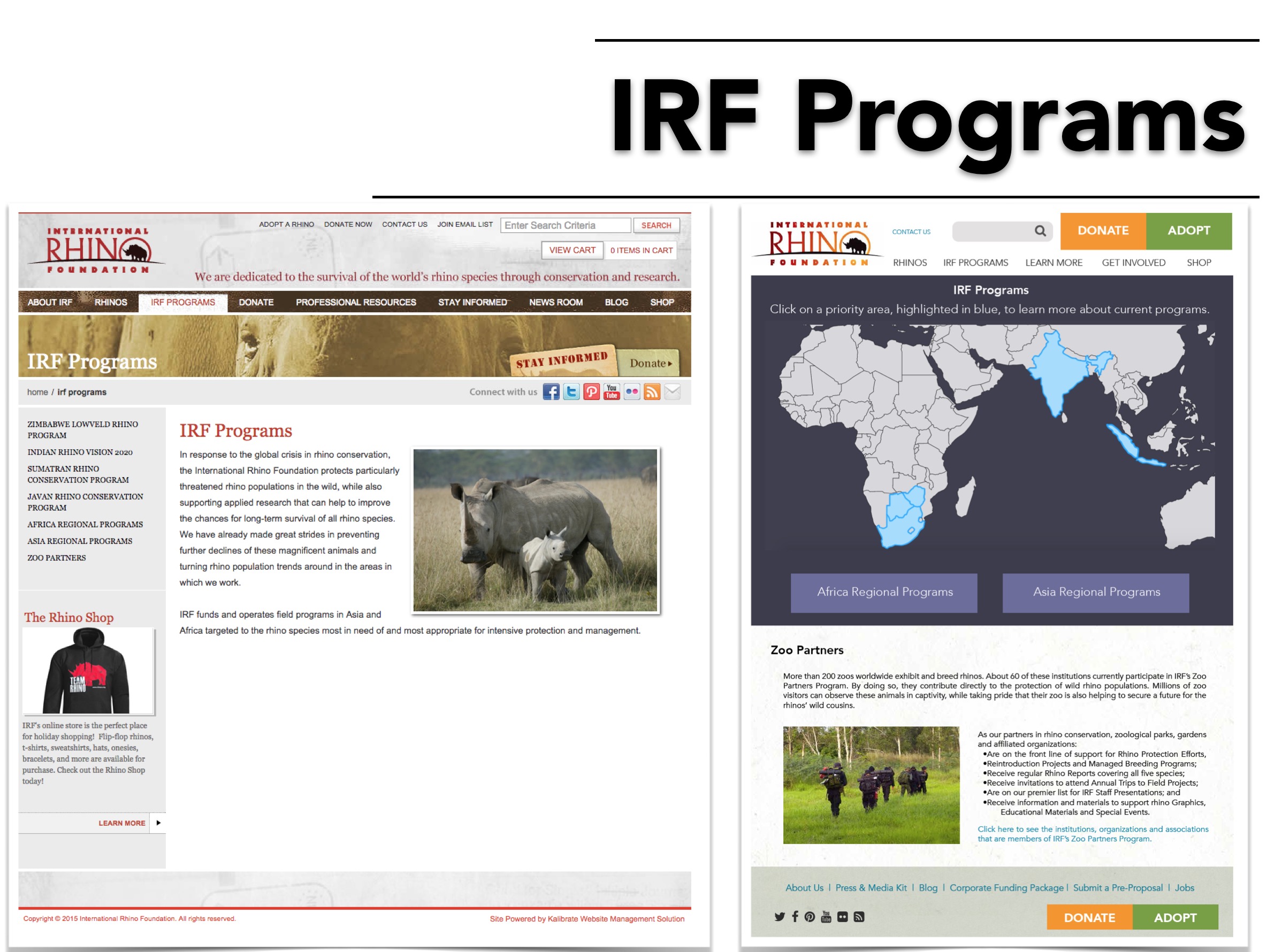
Task: Click RSS icon in new site footer
Action: (x=859, y=917)
